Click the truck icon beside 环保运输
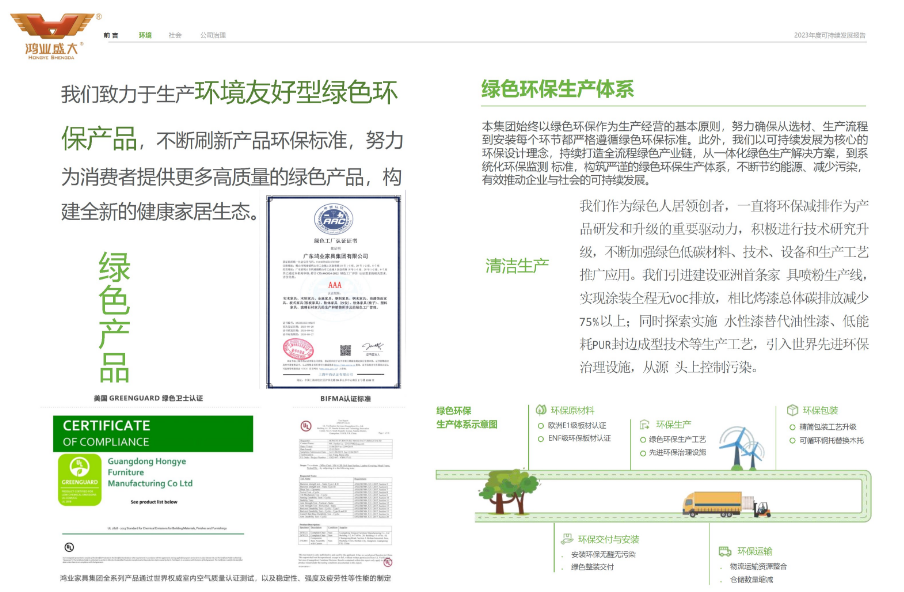Viewport: 904px width, 592px height. (725, 551)
